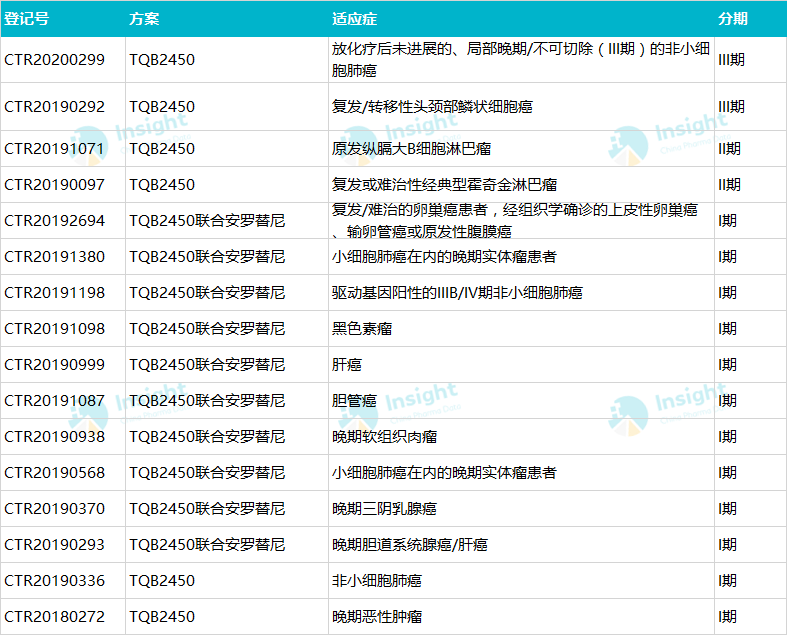787x635 pixels.
Task: Select registration number CTR20180272
Action: [x=55, y=616]
